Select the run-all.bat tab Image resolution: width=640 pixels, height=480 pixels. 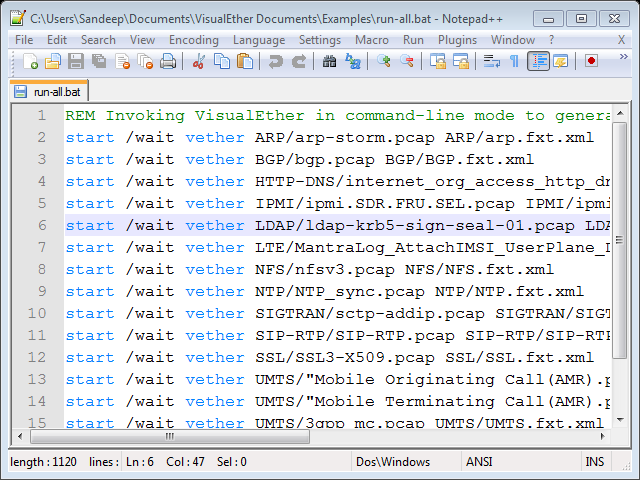49,91
